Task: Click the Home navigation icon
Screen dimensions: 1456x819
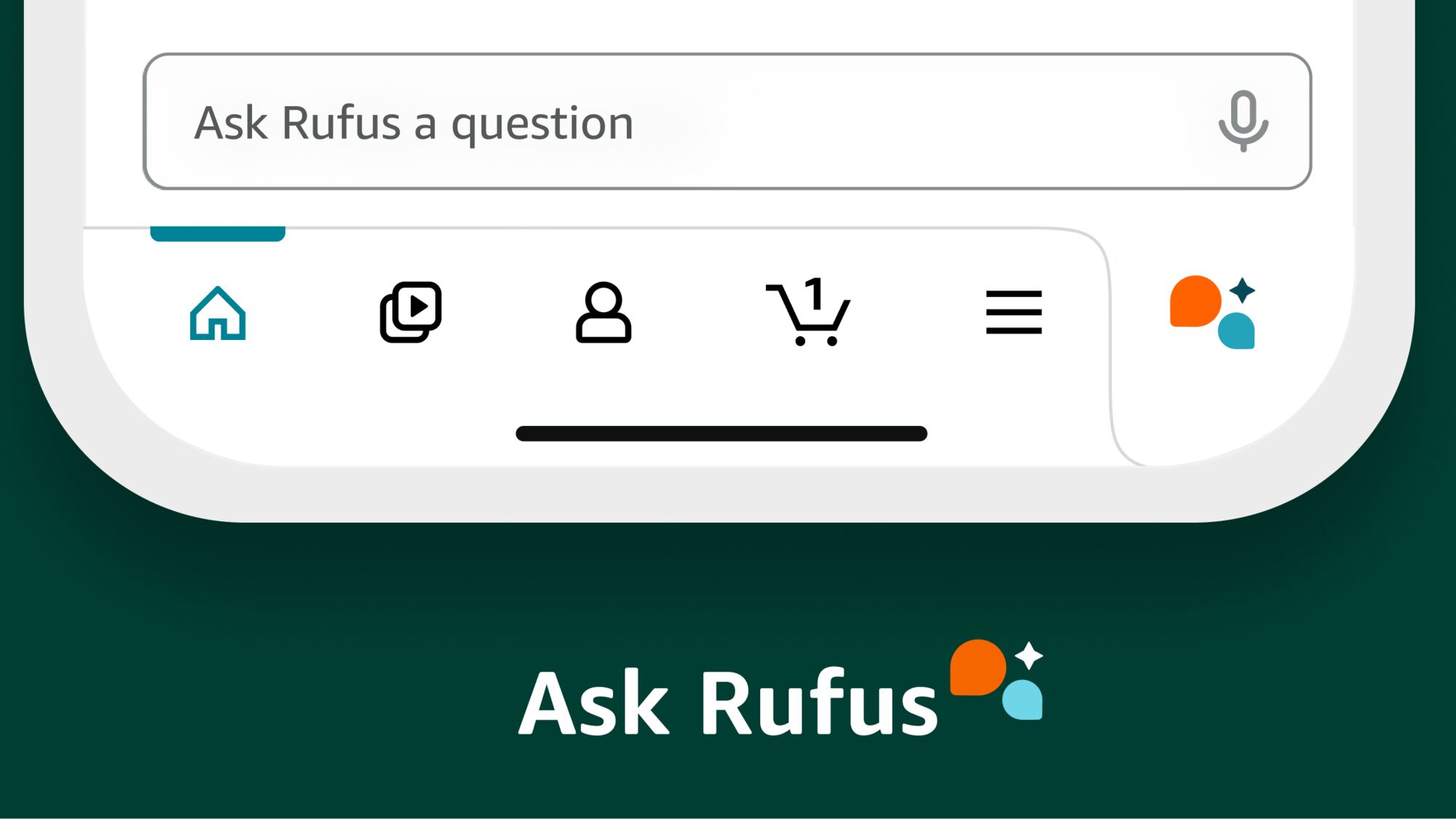Action: pos(217,313)
